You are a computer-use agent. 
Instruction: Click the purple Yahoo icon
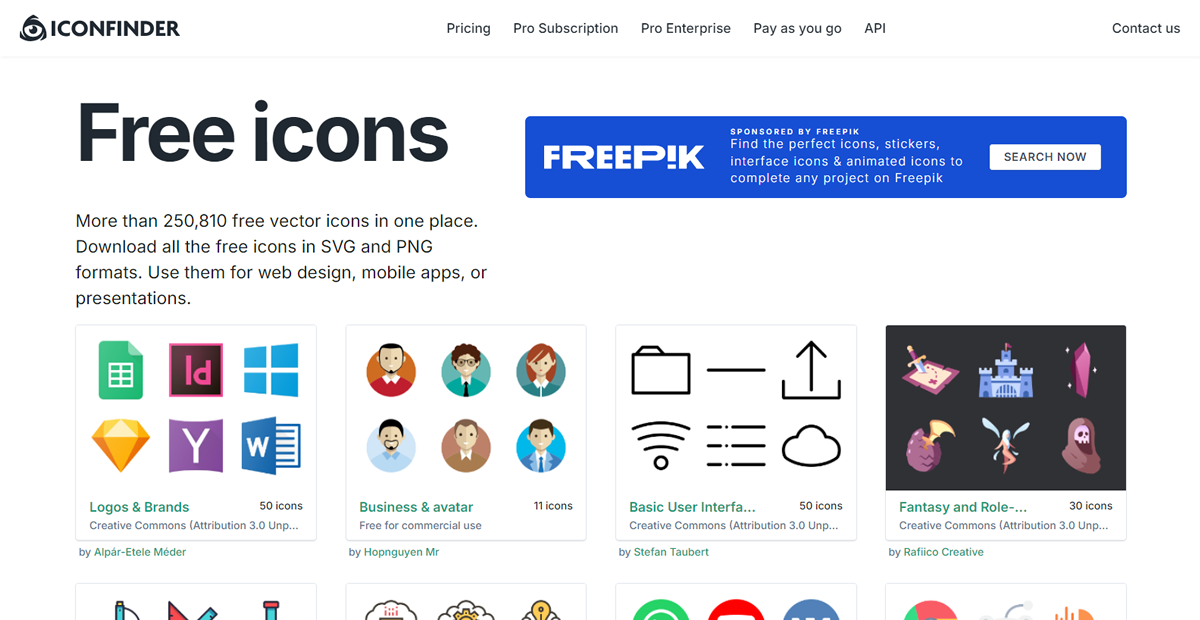(x=196, y=445)
